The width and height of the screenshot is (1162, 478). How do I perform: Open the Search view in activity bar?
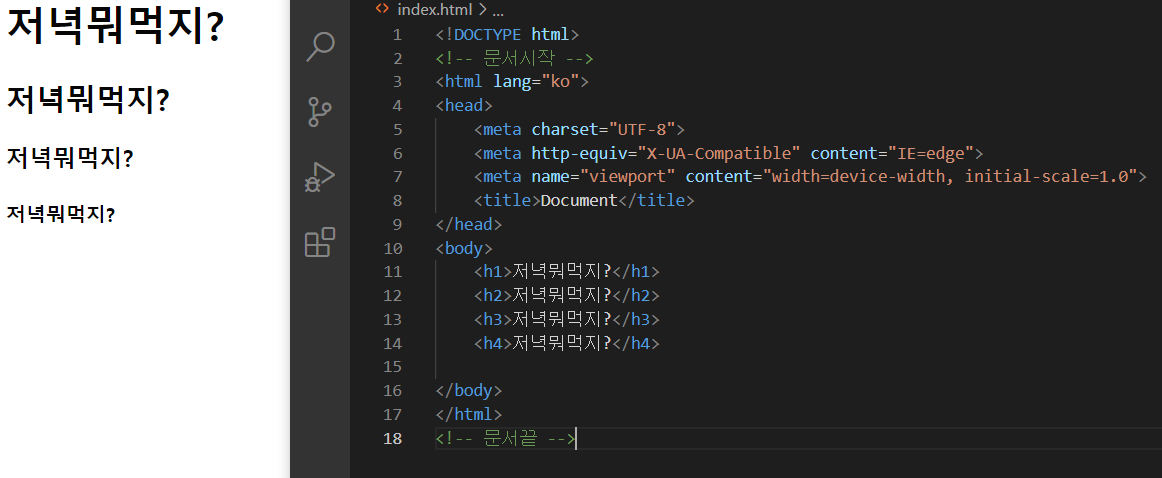(320, 47)
